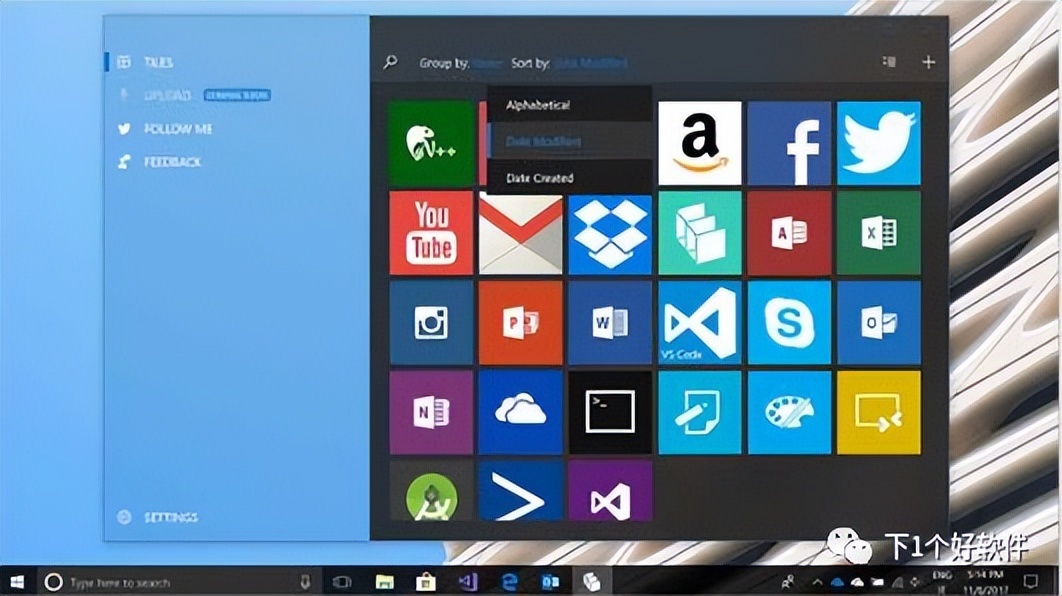
Task: Open the Windows Start menu
Action: click(17, 582)
